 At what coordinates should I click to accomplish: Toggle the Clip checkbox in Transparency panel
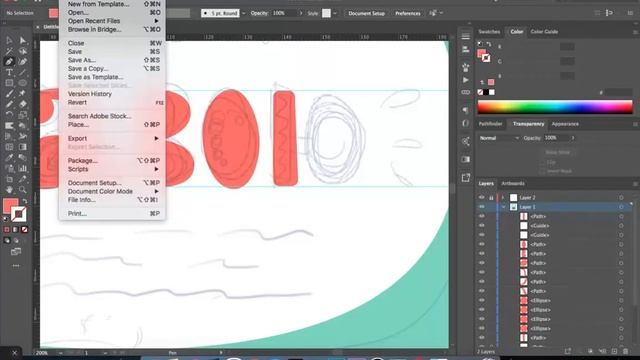pyautogui.click(x=542, y=162)
